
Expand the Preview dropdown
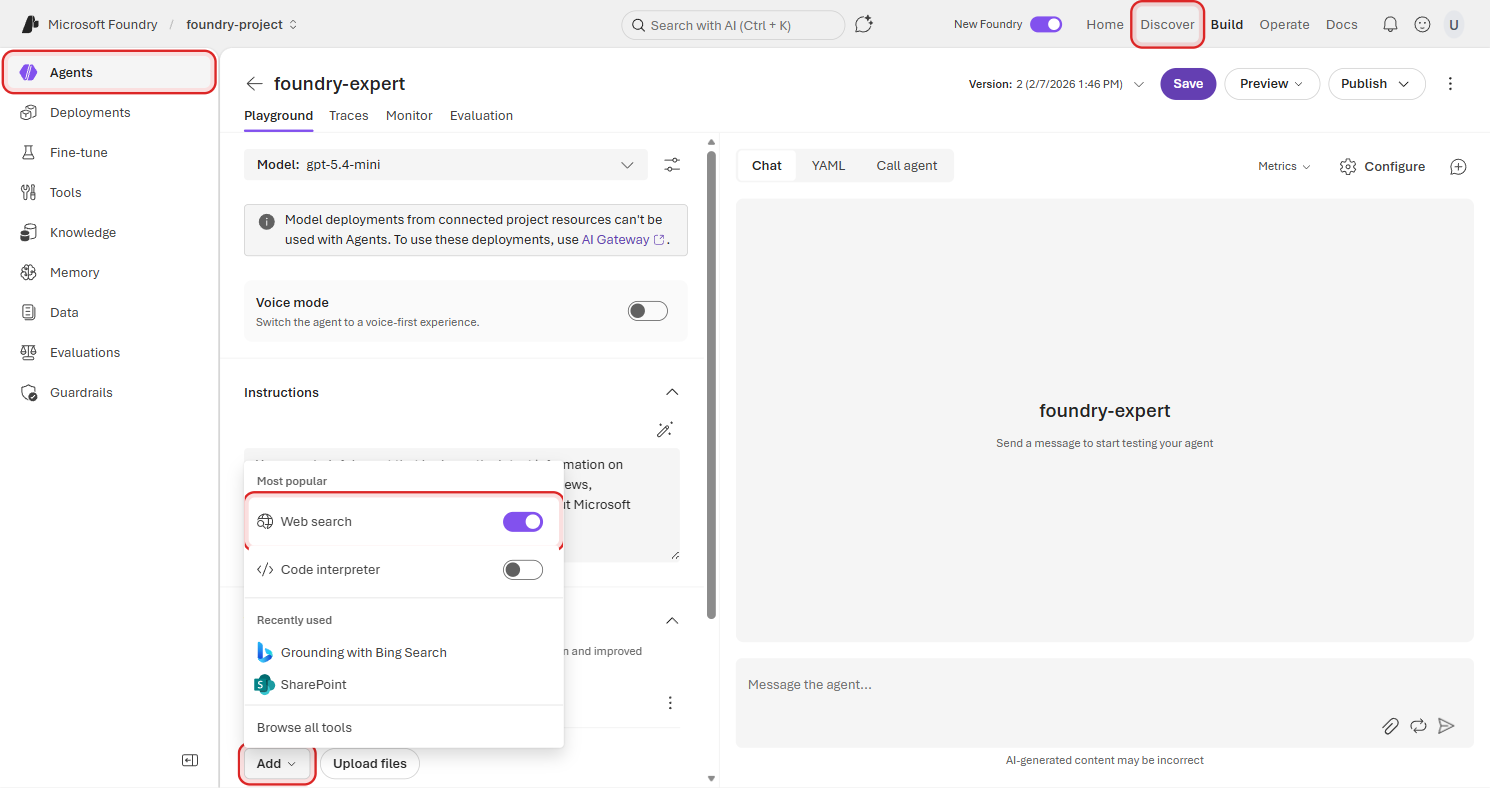pos(1272,84)
